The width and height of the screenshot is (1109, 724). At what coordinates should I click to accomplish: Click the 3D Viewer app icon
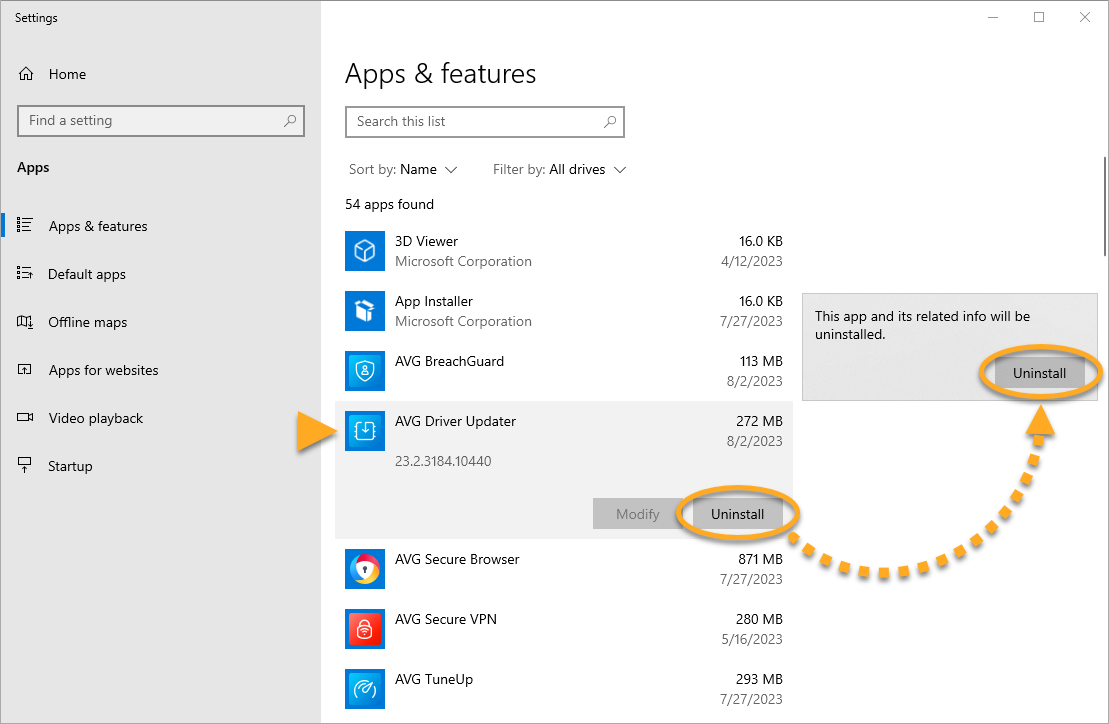[365, 251]
